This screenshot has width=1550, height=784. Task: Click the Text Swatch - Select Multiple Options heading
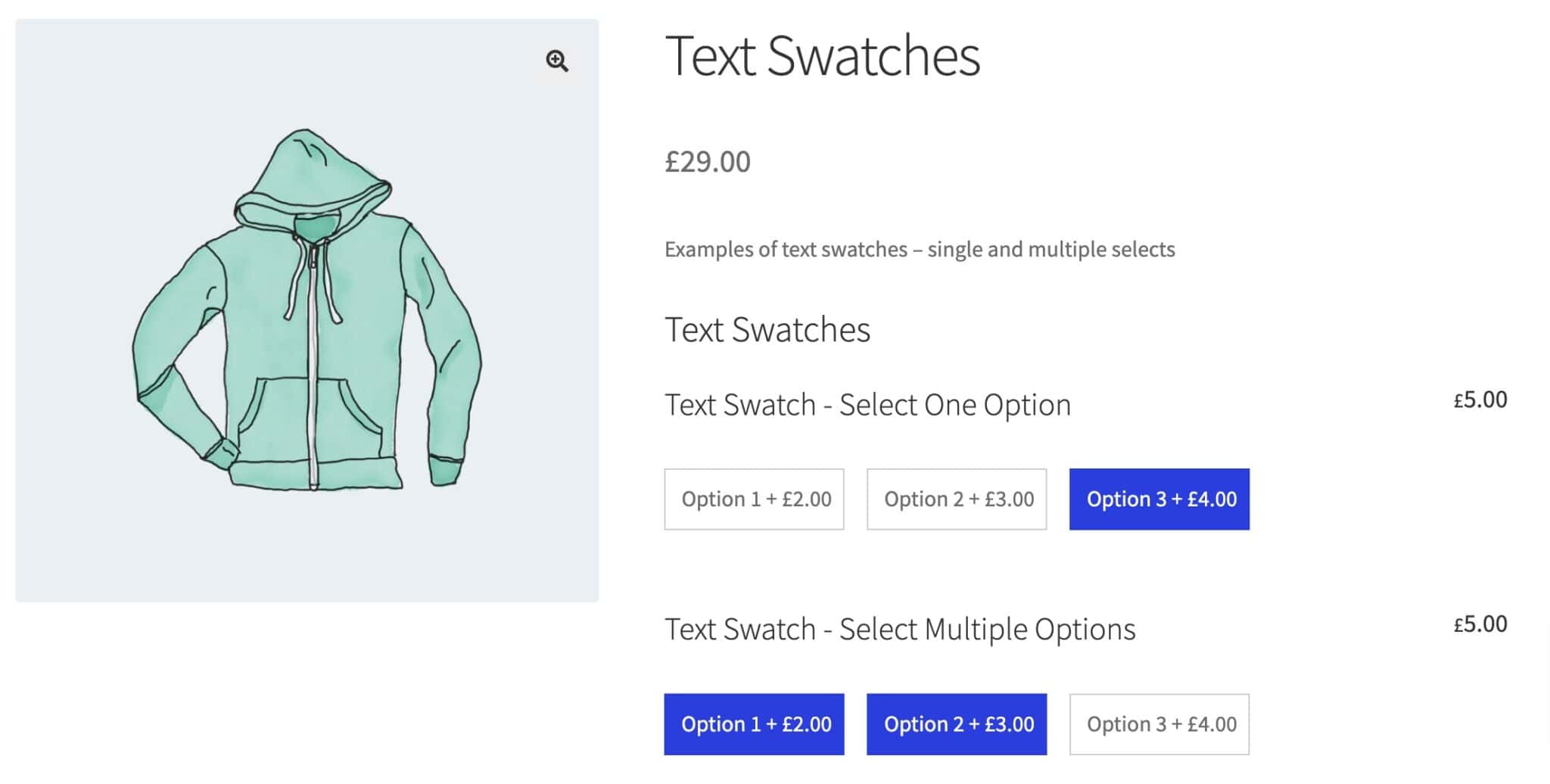[899, 628]
